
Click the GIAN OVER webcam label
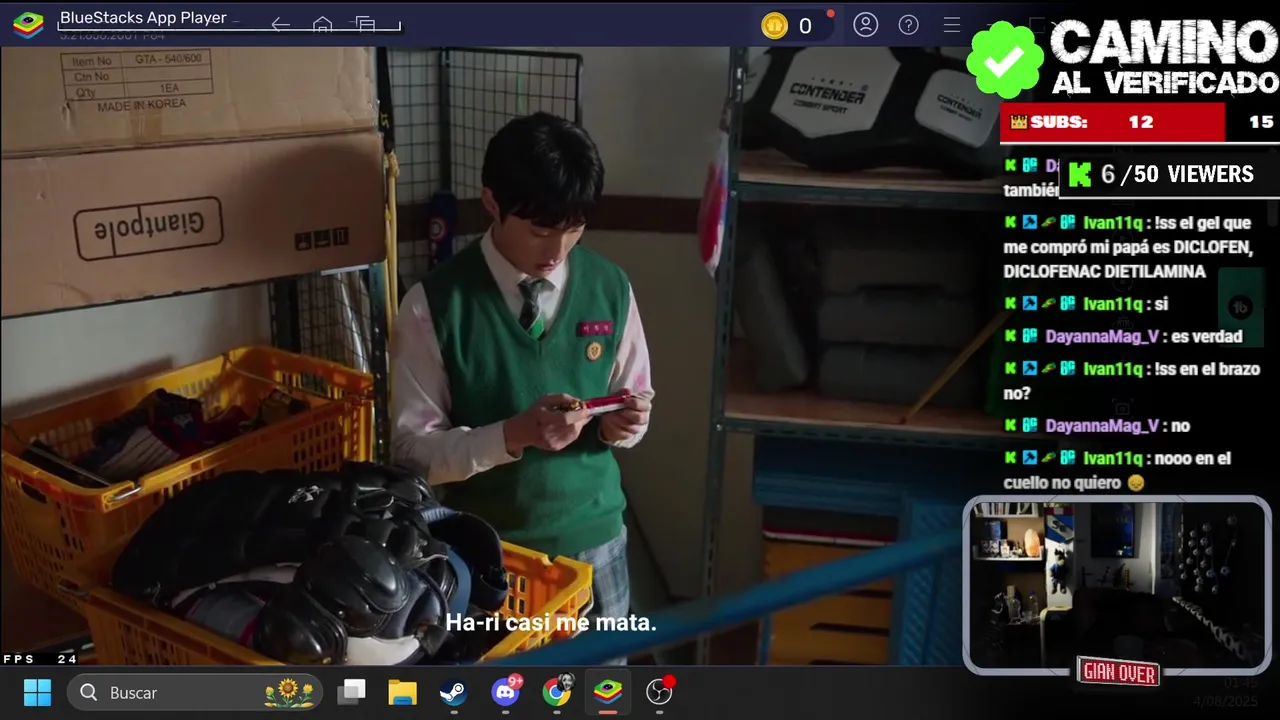pos(1118,672)
